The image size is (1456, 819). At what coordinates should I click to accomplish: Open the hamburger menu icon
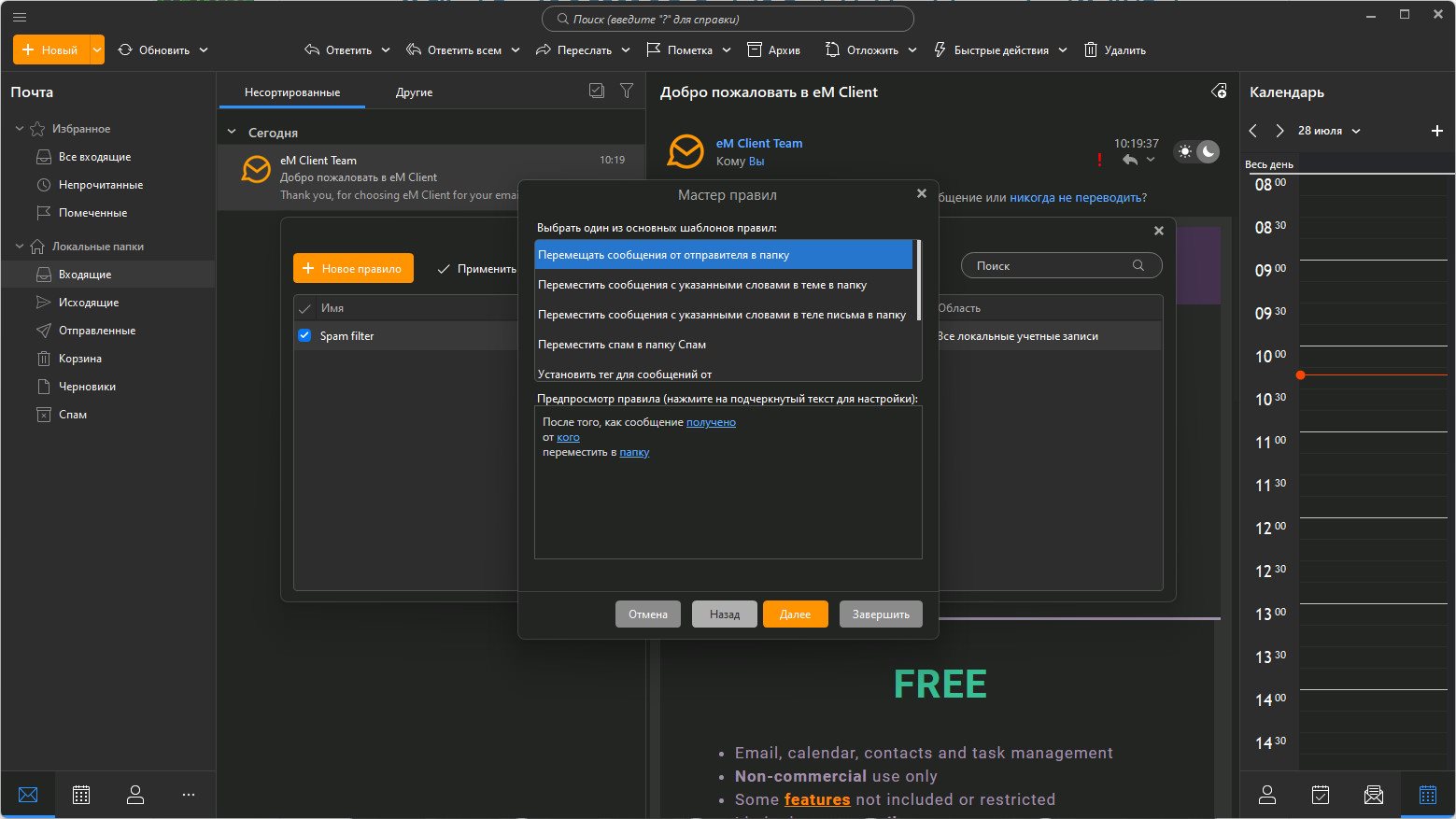coord(19,17)
